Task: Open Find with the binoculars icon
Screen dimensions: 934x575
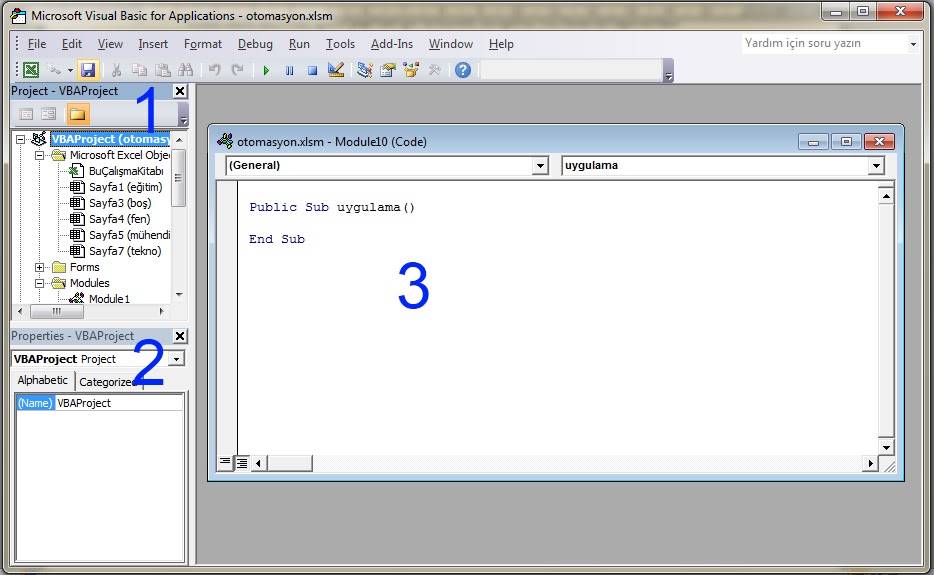Action: point(186,70)
